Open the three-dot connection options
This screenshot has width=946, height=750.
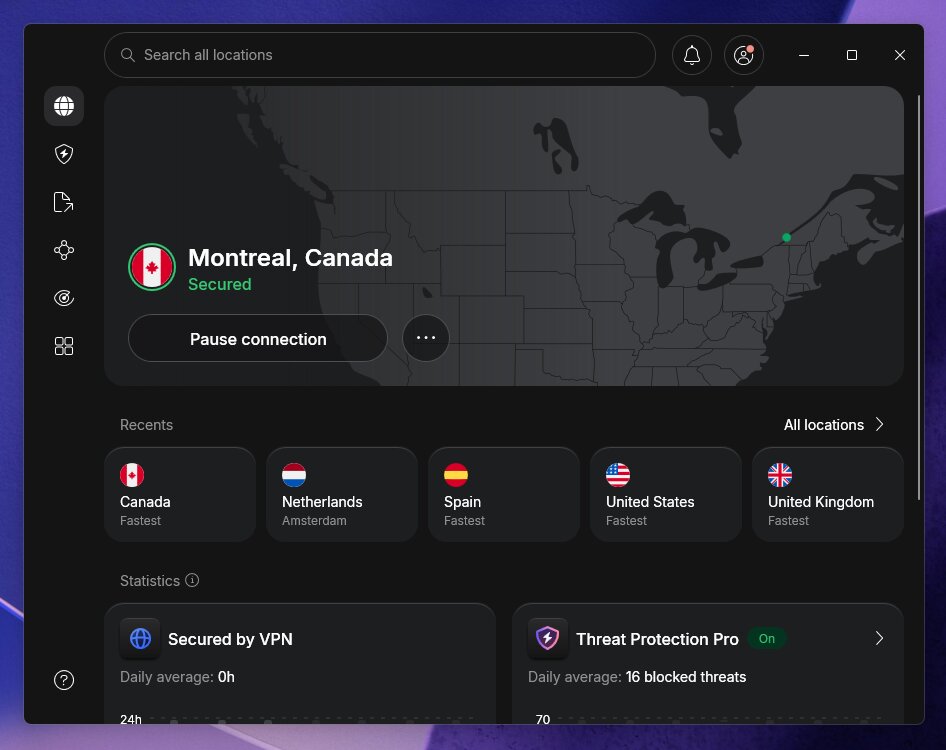[426, 338]
